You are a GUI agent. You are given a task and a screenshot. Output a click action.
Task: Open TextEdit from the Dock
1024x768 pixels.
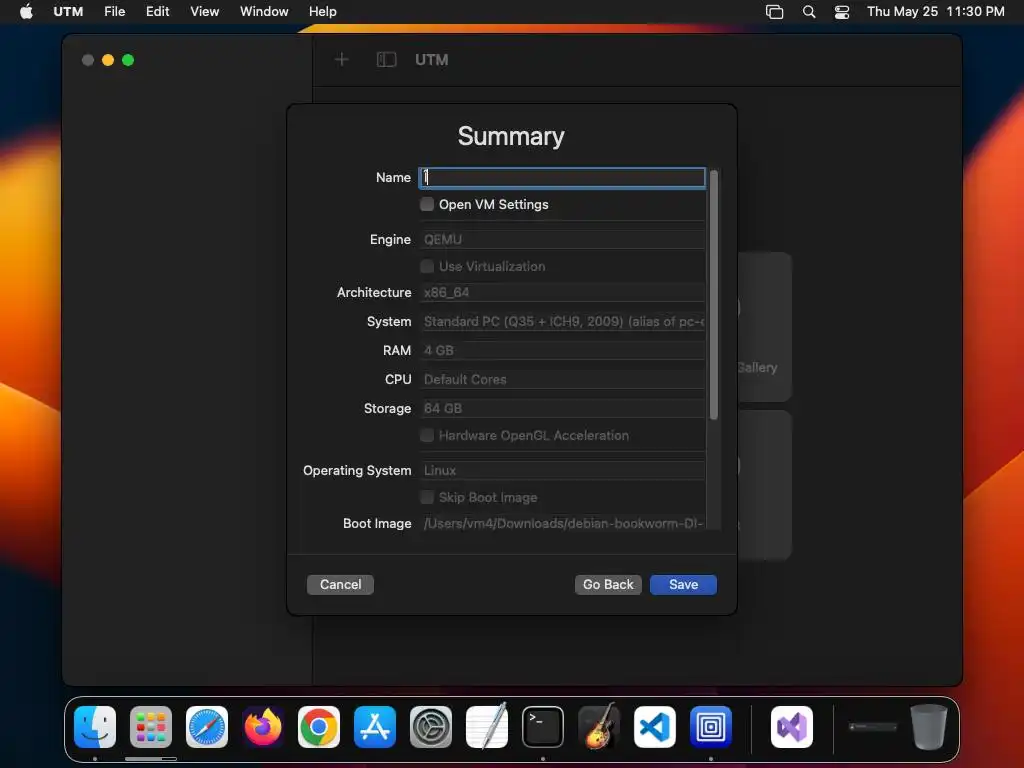[x=487, y=727]
